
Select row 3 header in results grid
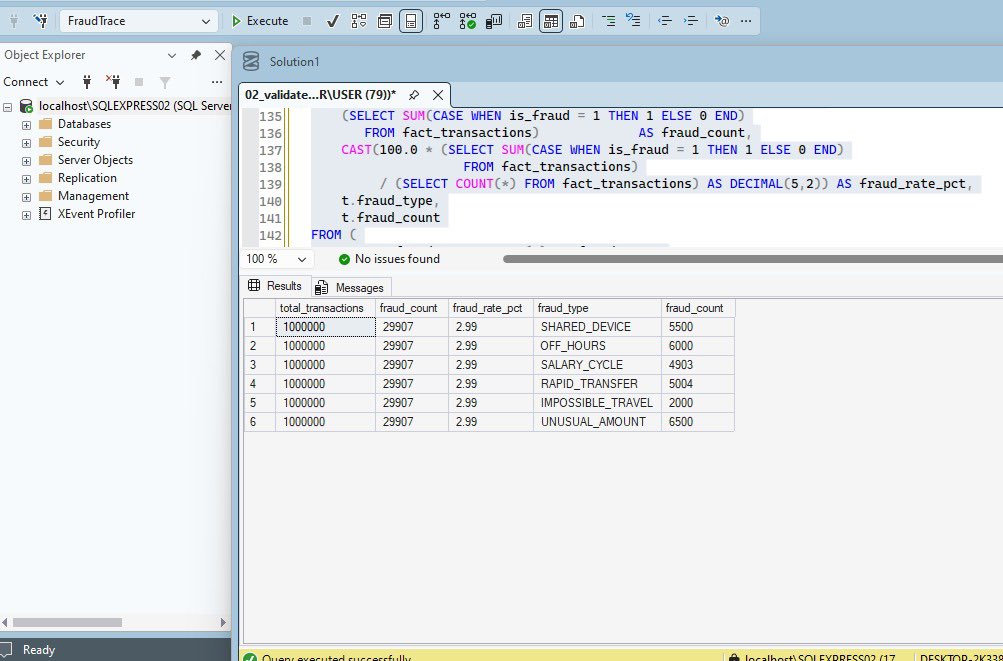click(x=260, y=365)
